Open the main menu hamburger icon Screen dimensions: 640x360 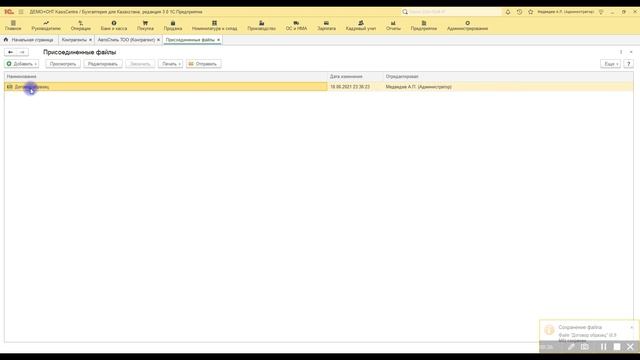tap(21, 12)
